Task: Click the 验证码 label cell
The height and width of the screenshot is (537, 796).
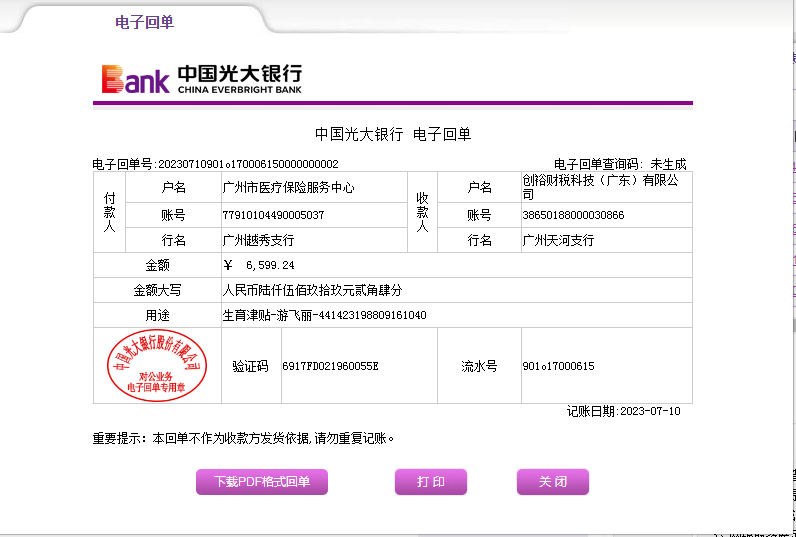Action: point(251,366)
